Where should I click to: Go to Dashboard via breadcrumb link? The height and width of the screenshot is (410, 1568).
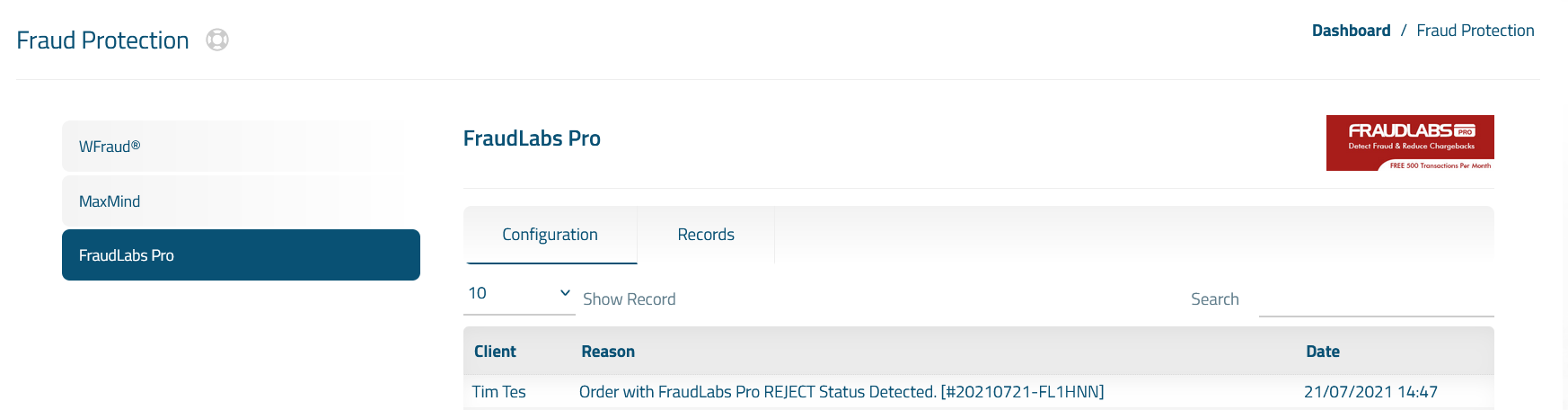point(1351,31)
